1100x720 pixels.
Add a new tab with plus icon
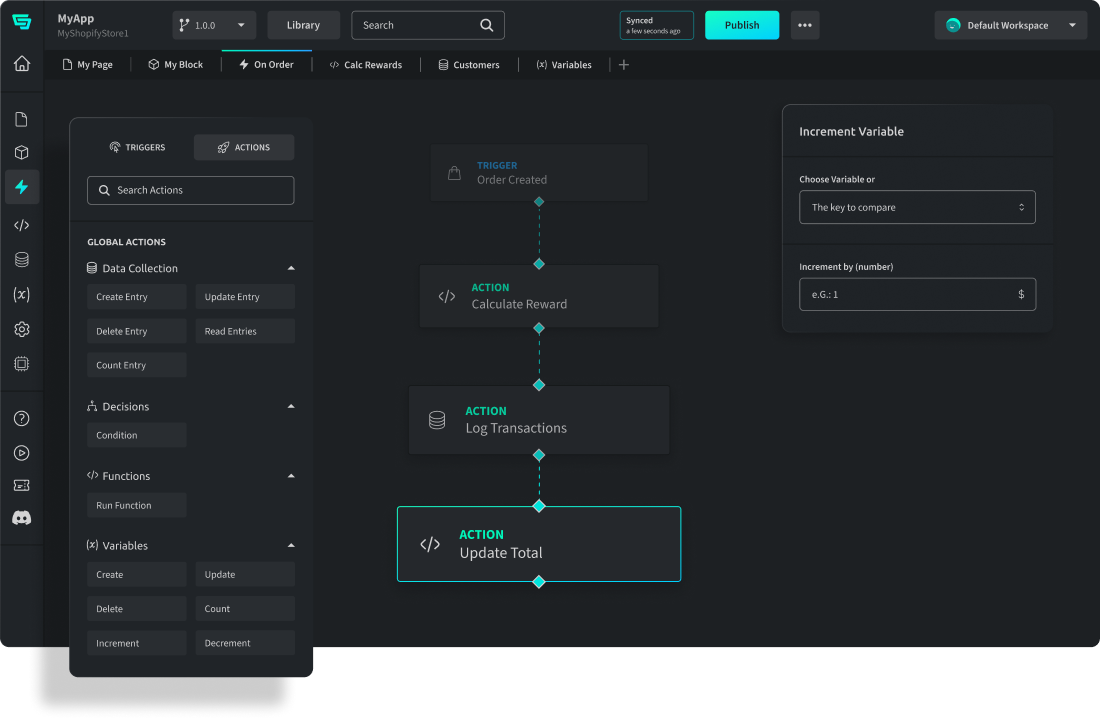(x=624, y=65)
